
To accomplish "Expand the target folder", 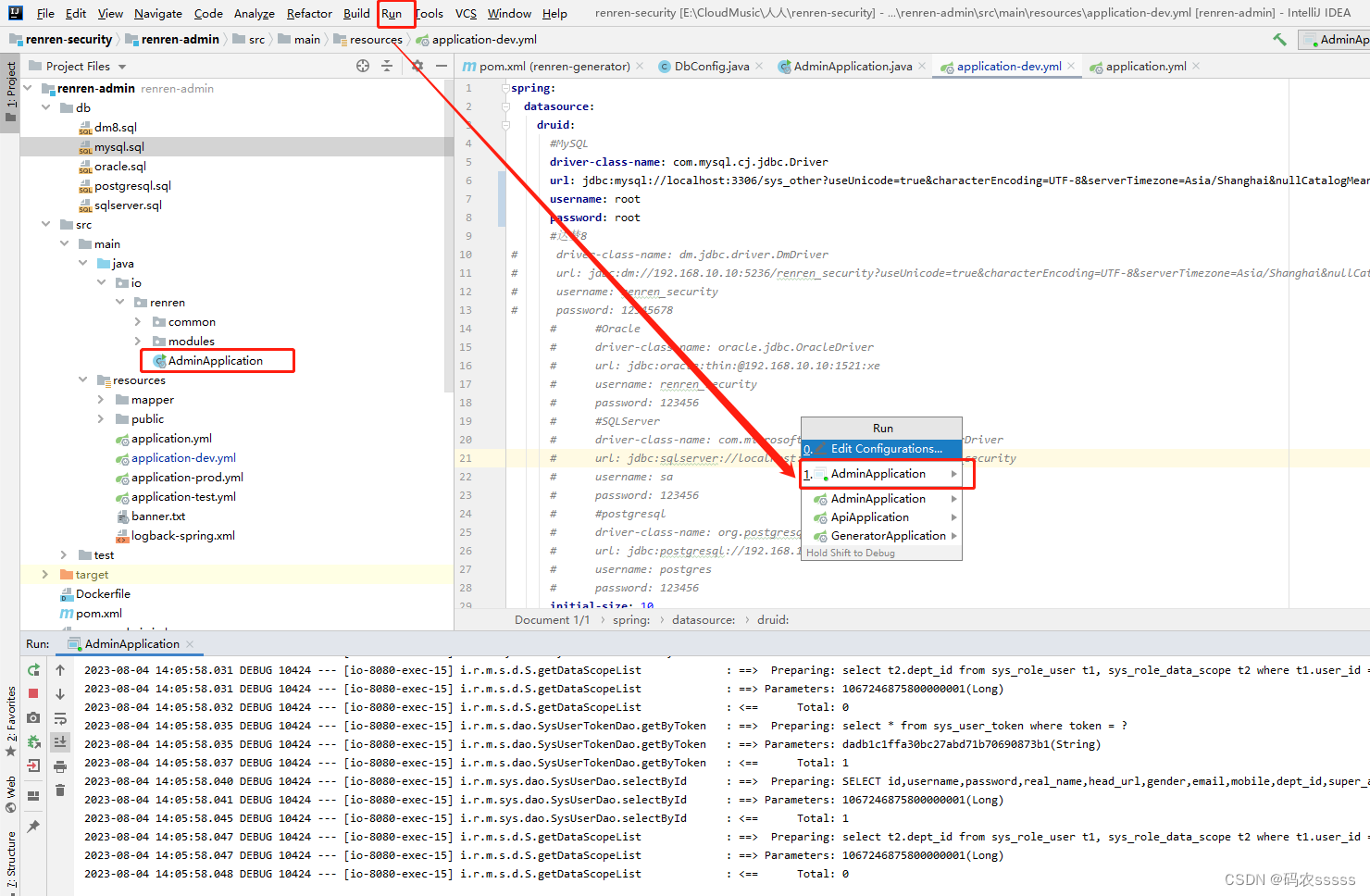I will [x=45, y=574].
